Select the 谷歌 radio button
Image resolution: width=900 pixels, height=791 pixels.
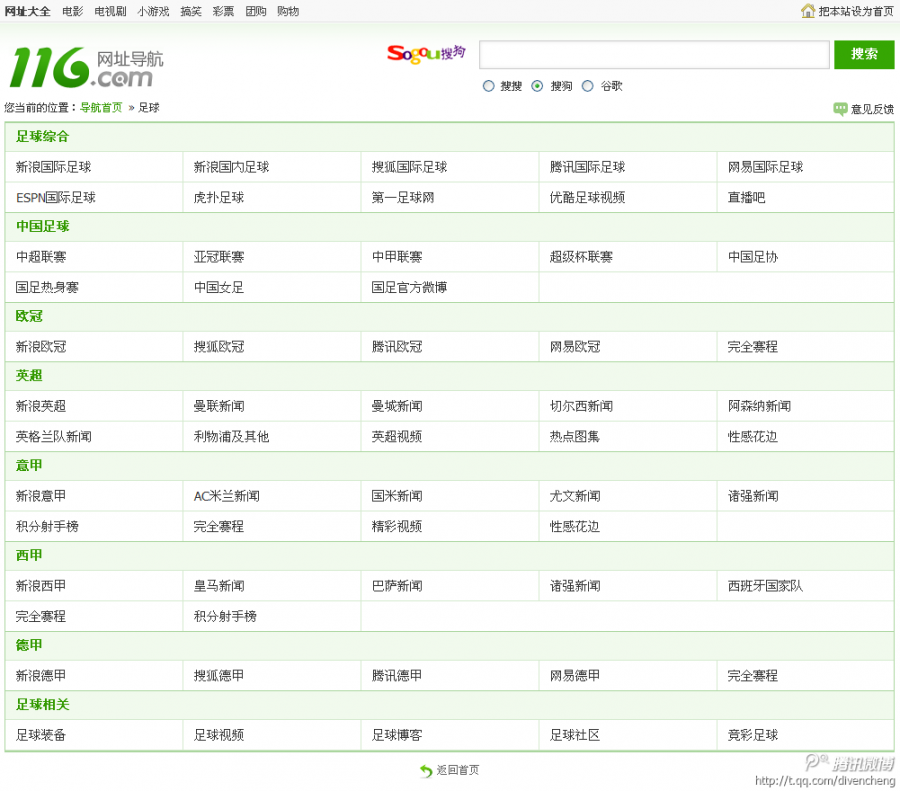click(x=588, y=86)
